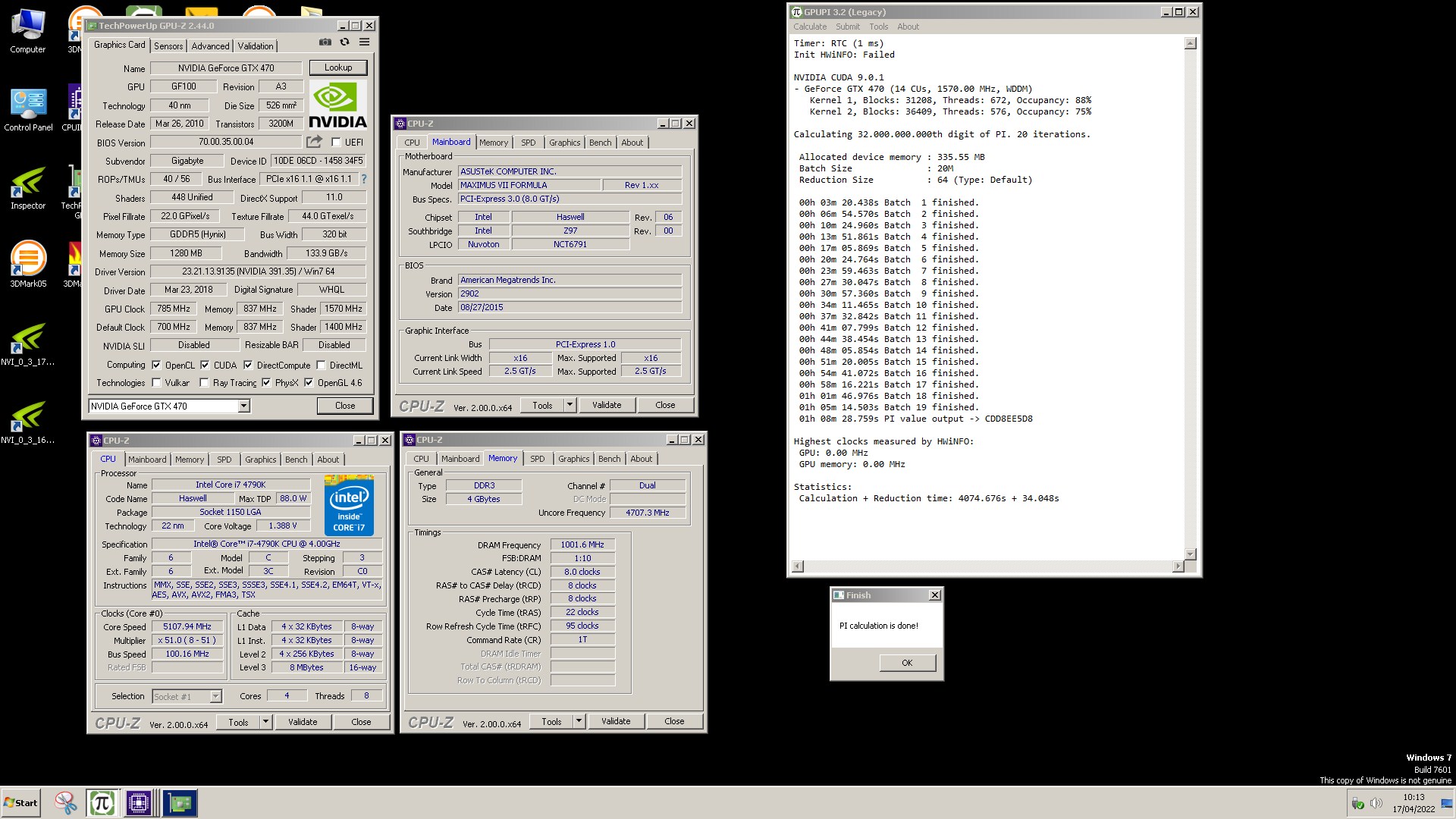The width and height of the screenshot is (1456, 819).
Task: Open the Tools menu in GPUPI
Action: point(878,27)
